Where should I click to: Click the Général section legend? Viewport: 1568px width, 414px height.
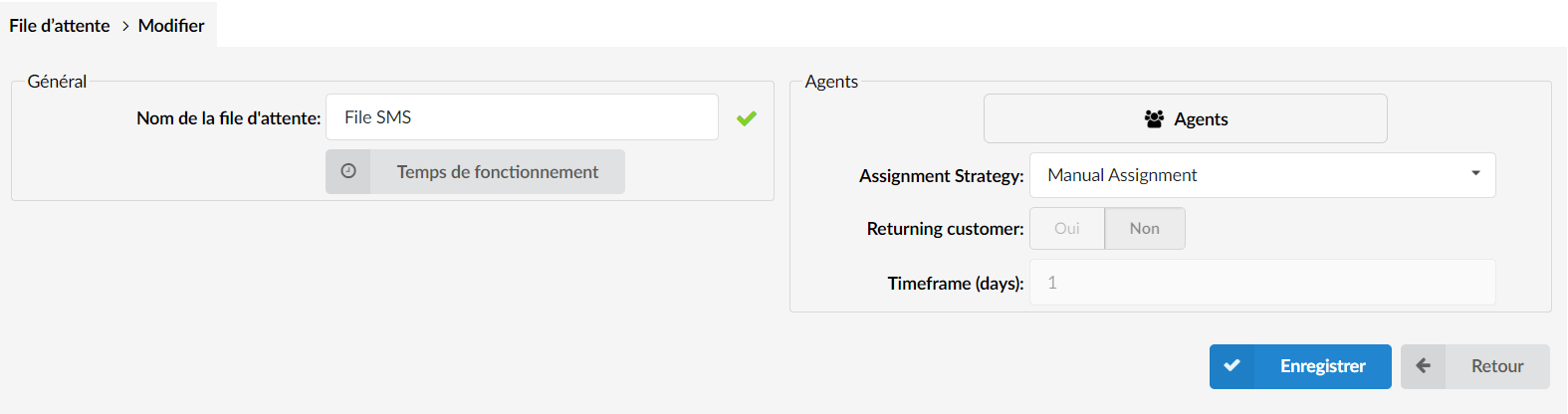[x=57, y=82]
